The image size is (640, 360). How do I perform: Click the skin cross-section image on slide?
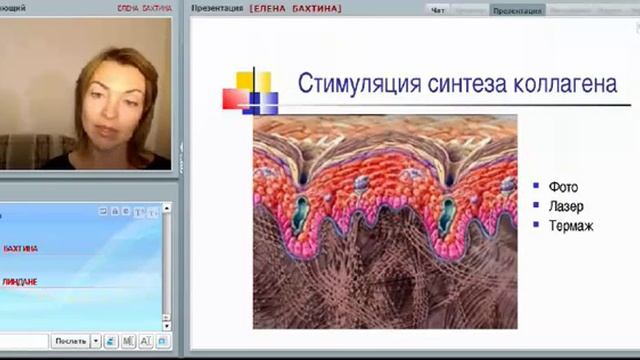(x=385, y=222)
